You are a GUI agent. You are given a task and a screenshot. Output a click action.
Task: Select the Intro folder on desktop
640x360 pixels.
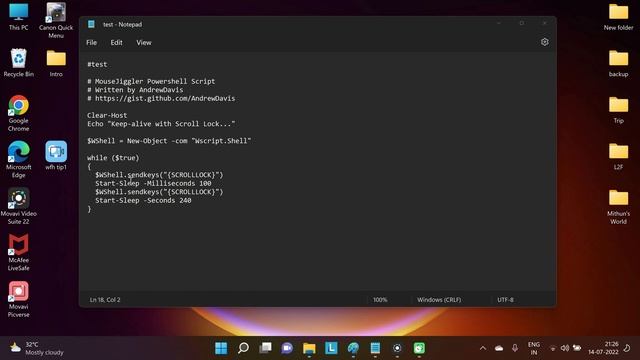pyautogui.click(x=56, y=62)
